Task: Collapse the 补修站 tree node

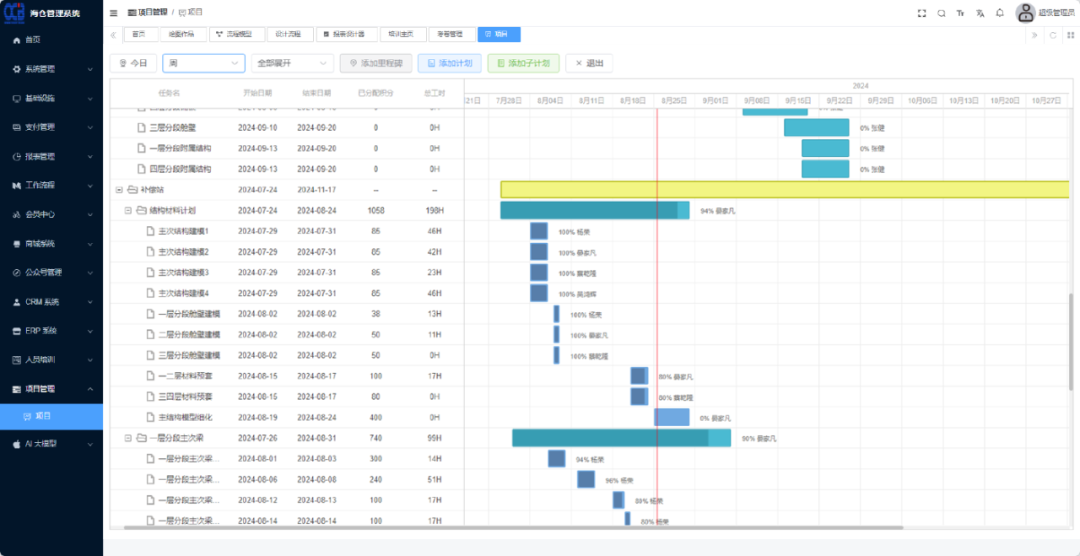Action: (119, 189)
